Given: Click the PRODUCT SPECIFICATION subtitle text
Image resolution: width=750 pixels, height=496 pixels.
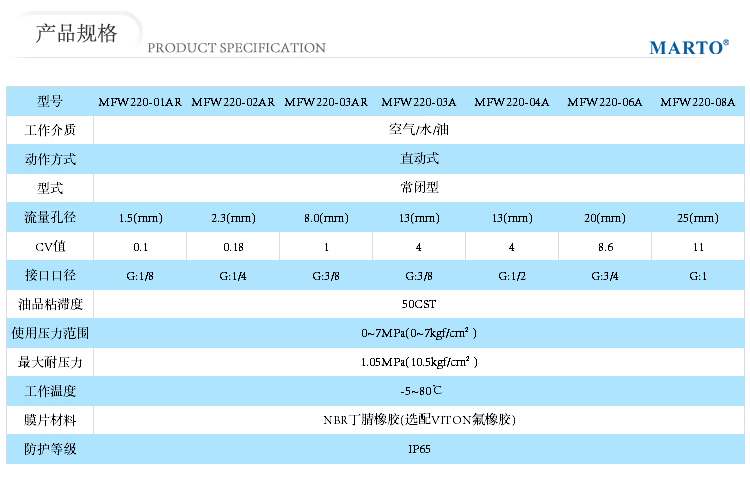Looking at the screenshot, I should (236, 48).
